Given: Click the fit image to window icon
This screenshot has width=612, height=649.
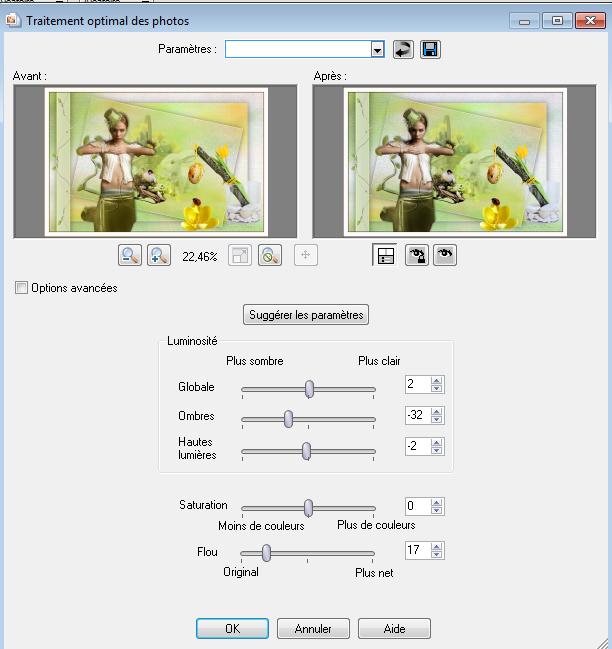Looking at the screenshot, I should [x=240, y=255].
